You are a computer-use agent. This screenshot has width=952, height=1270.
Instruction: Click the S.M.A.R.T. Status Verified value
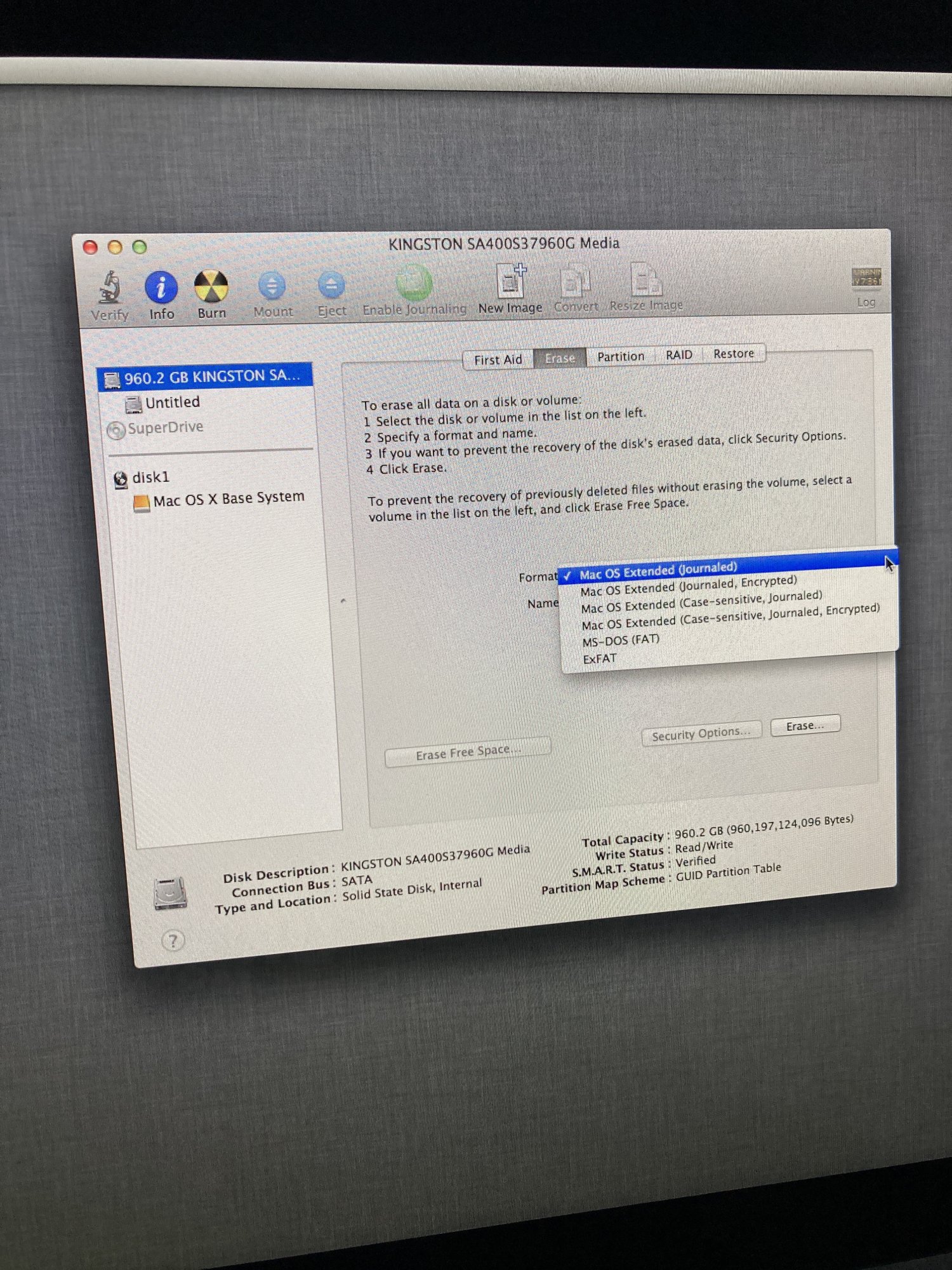pyautogui.click(x=695, y=860)
